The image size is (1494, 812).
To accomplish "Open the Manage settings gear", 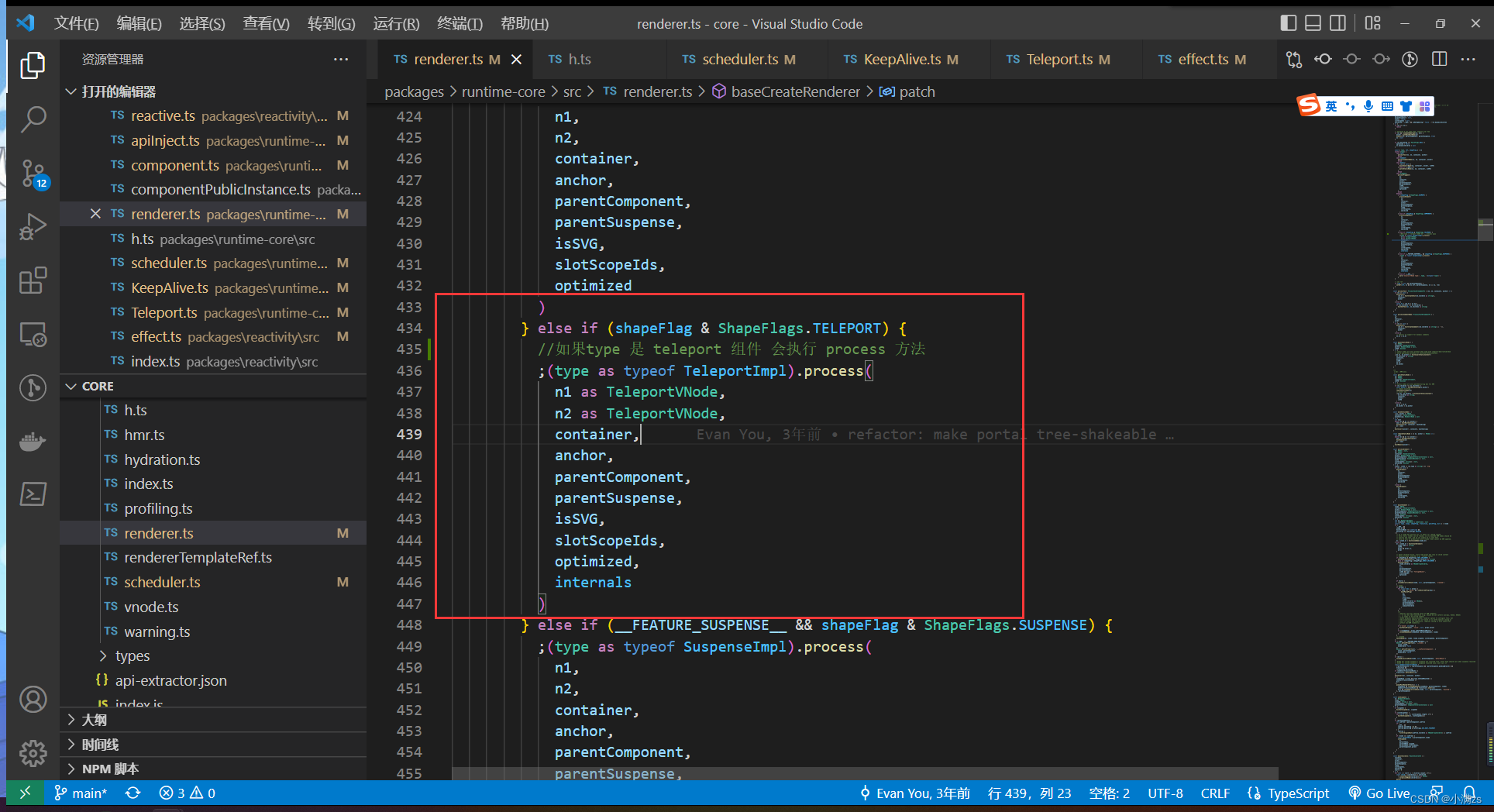I will pyautogui.click(x=33, y=752).
